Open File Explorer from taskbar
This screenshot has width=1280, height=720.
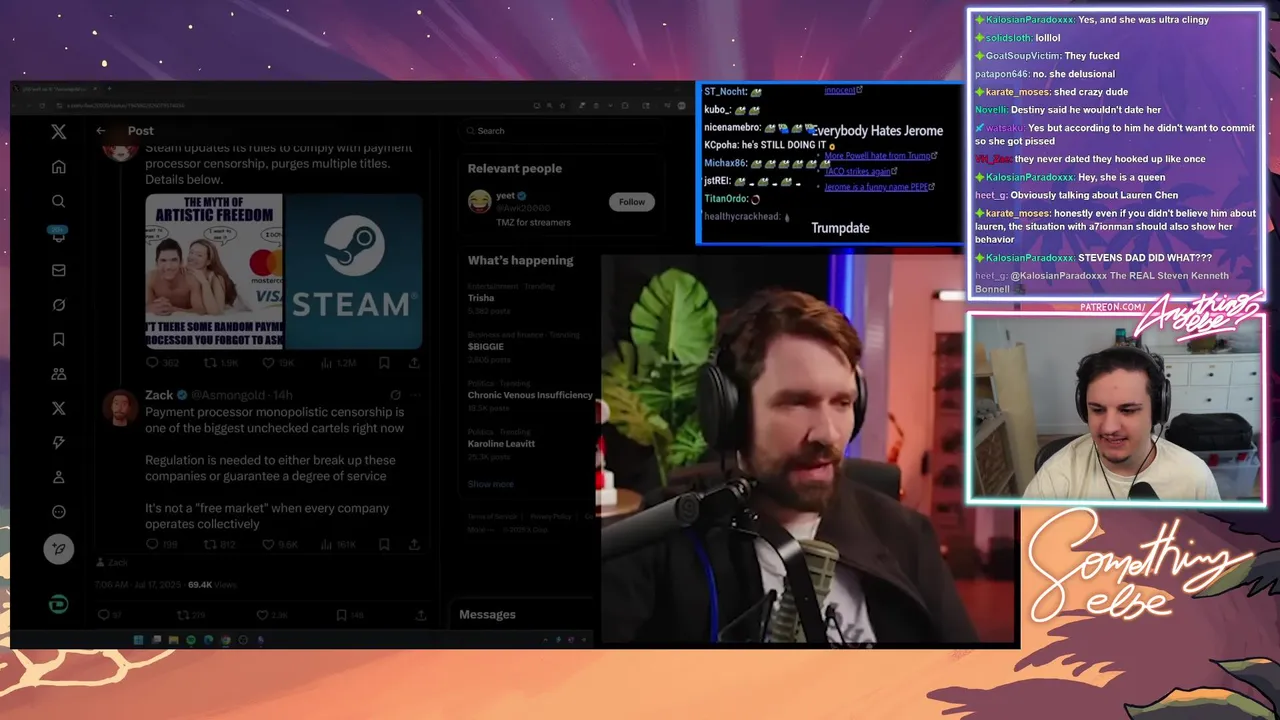174,640
